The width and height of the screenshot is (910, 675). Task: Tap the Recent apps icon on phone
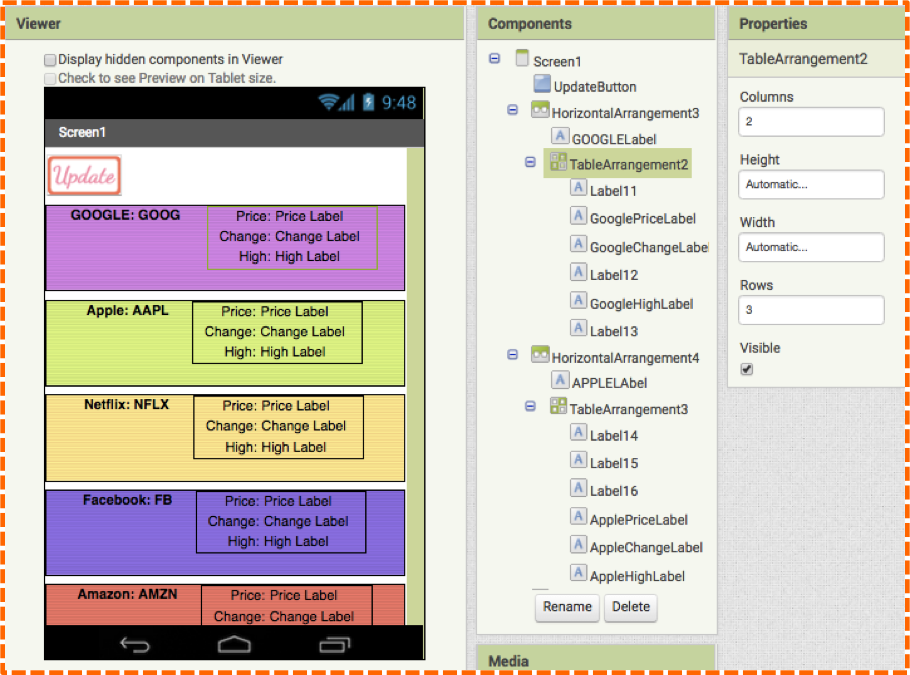coord(335,644)
